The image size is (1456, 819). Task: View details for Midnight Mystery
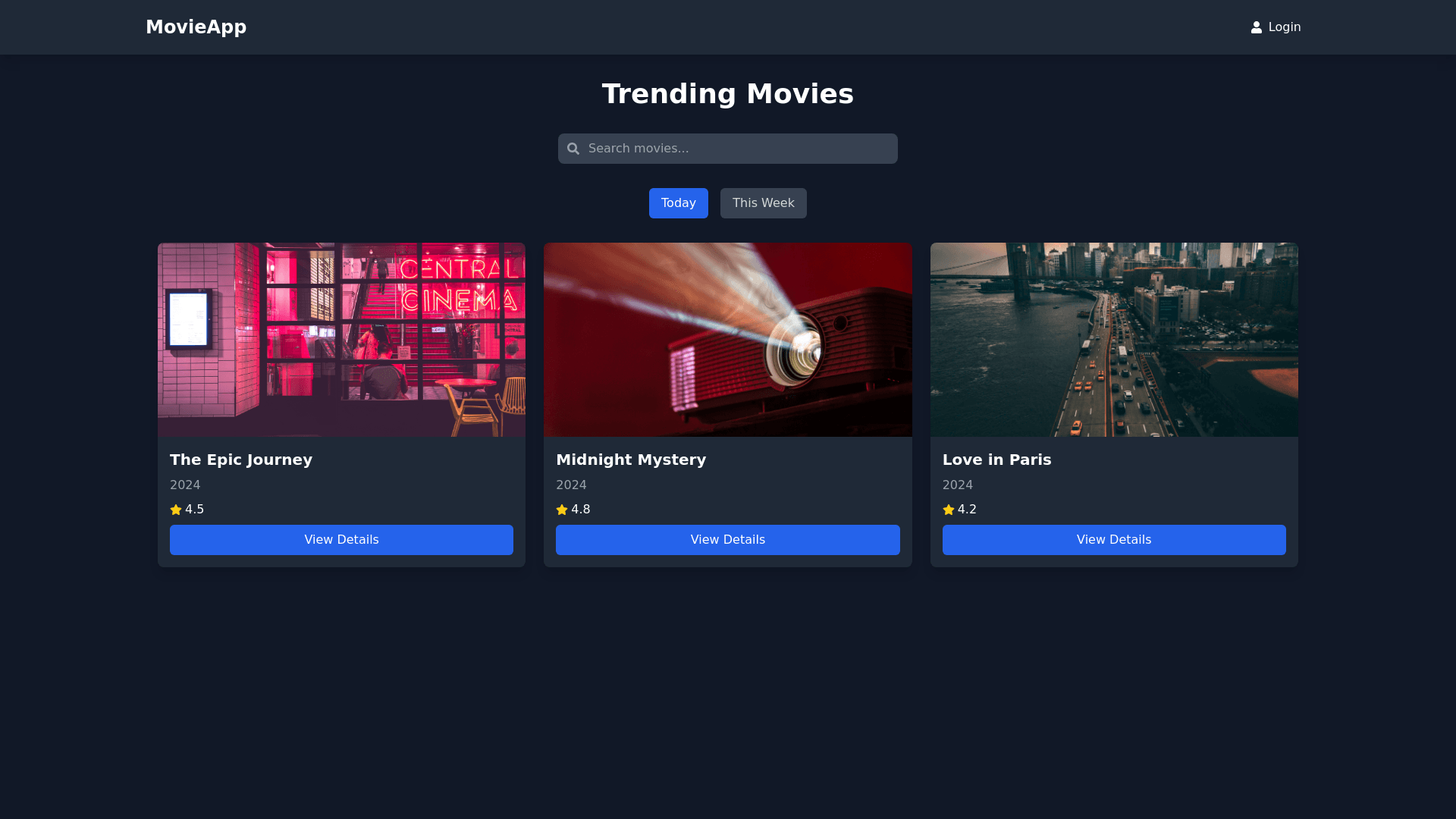point(727,540)
